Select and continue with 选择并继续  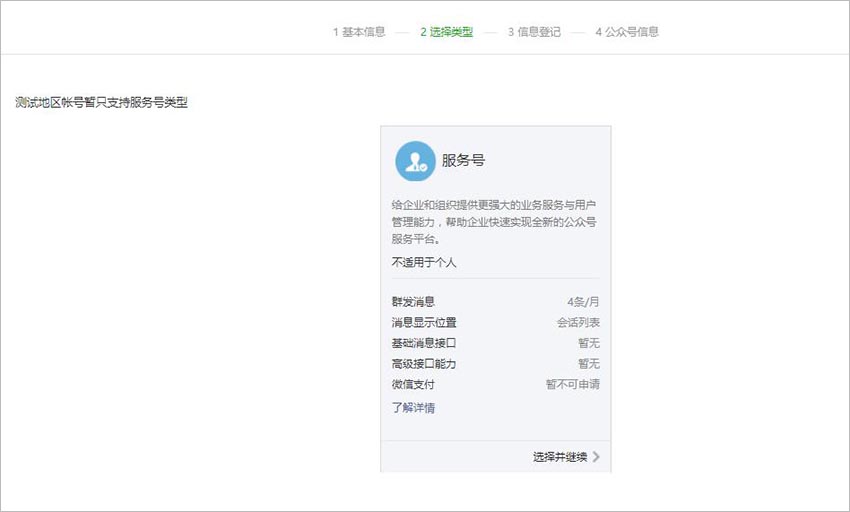tap(560, 457)
